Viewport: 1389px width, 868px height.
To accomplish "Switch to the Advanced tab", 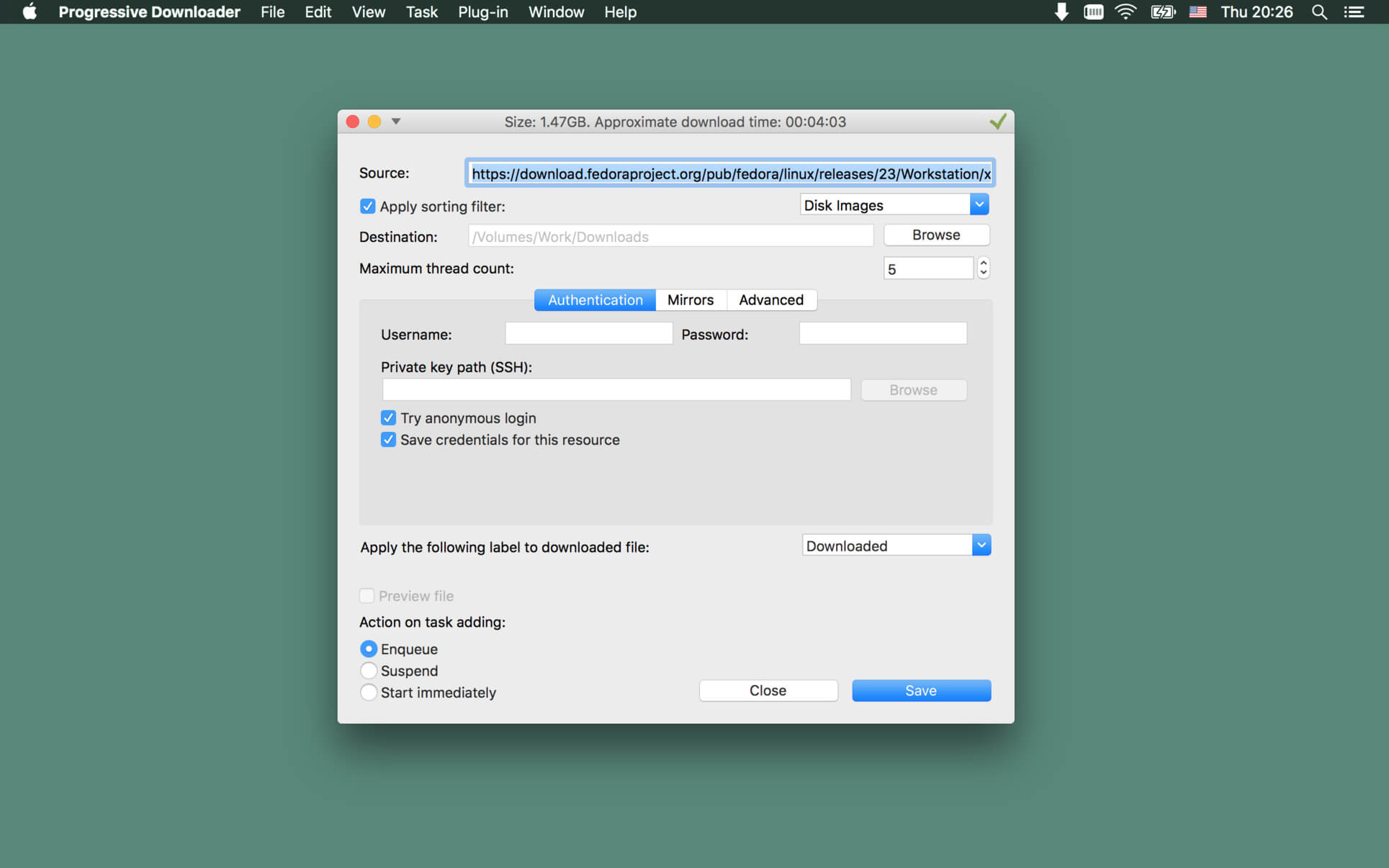I will (x=771, y=300).
